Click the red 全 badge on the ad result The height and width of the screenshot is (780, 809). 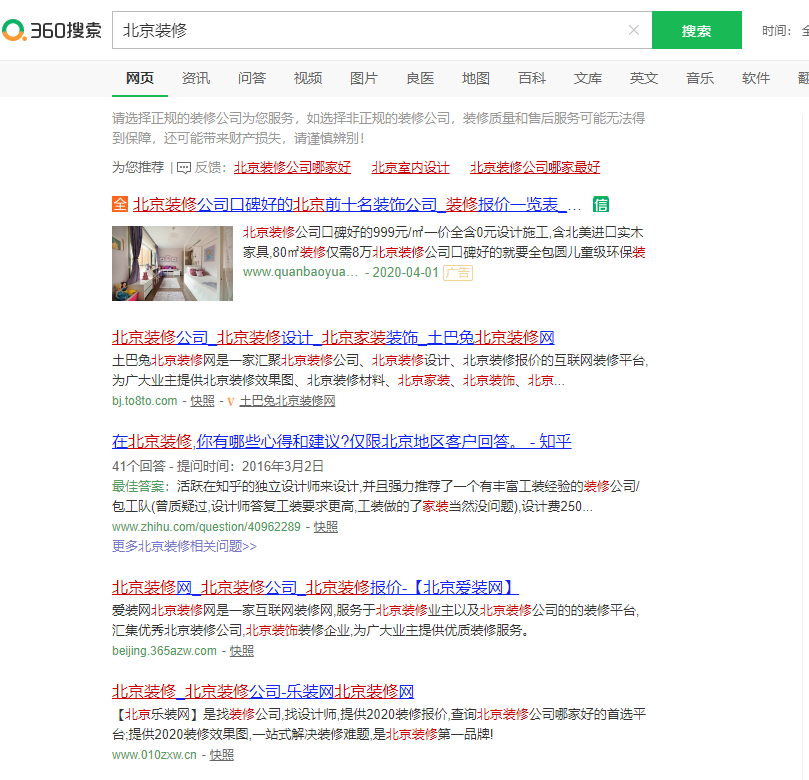pyautogui.click(x=119, y=204)
